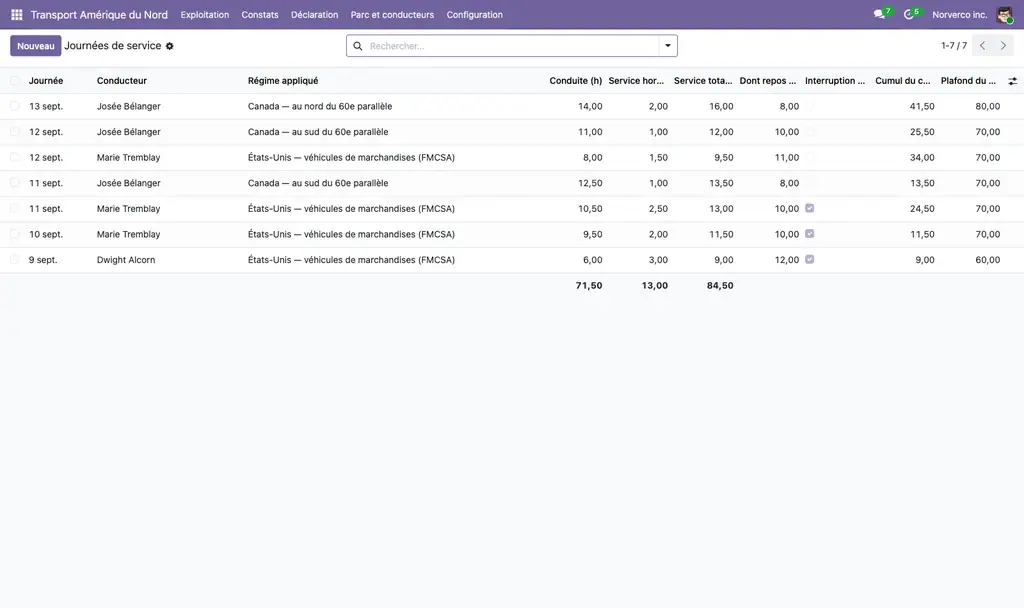This screenshot has height=608, width=1024.
Task: Select the 11 sept. Josée Bélanger row checkbox
Action: coord(14,183)
